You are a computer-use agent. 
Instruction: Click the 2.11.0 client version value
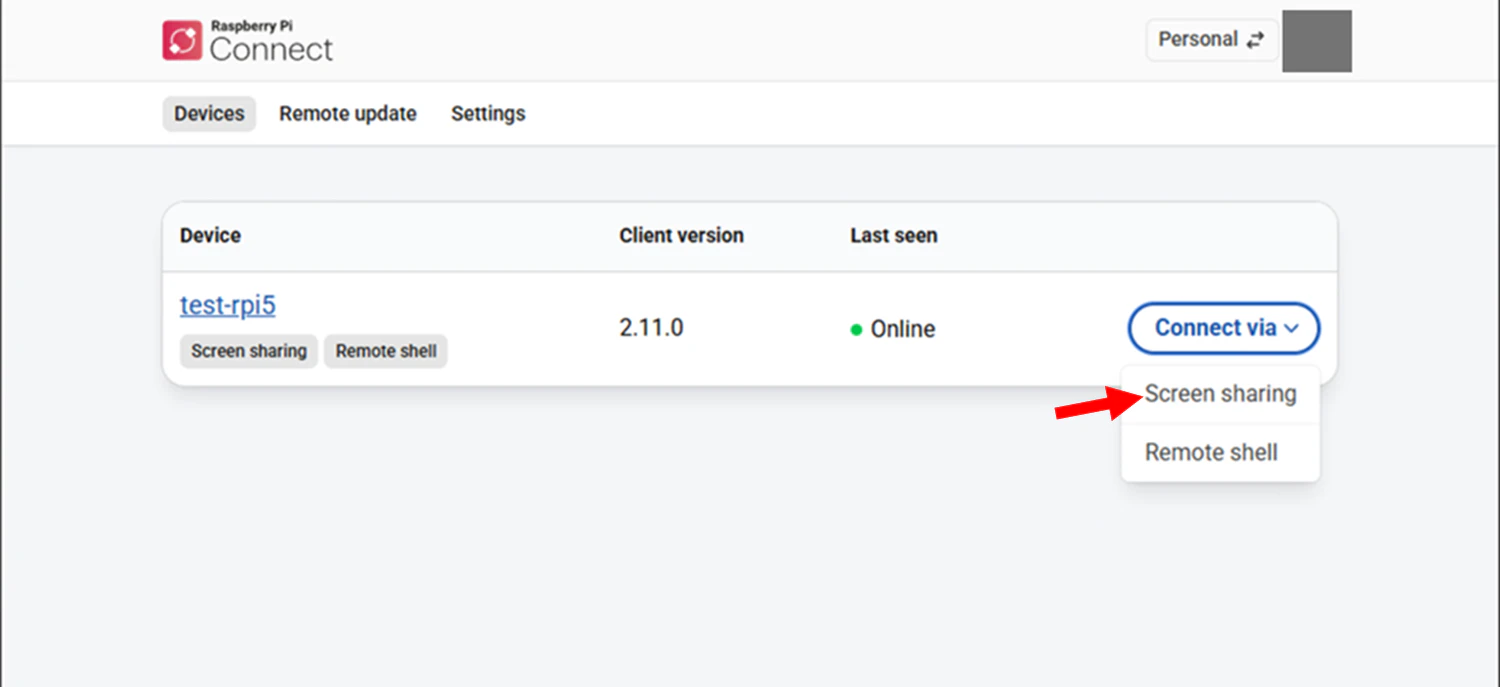pyautogui.click(x=651, y=328)
